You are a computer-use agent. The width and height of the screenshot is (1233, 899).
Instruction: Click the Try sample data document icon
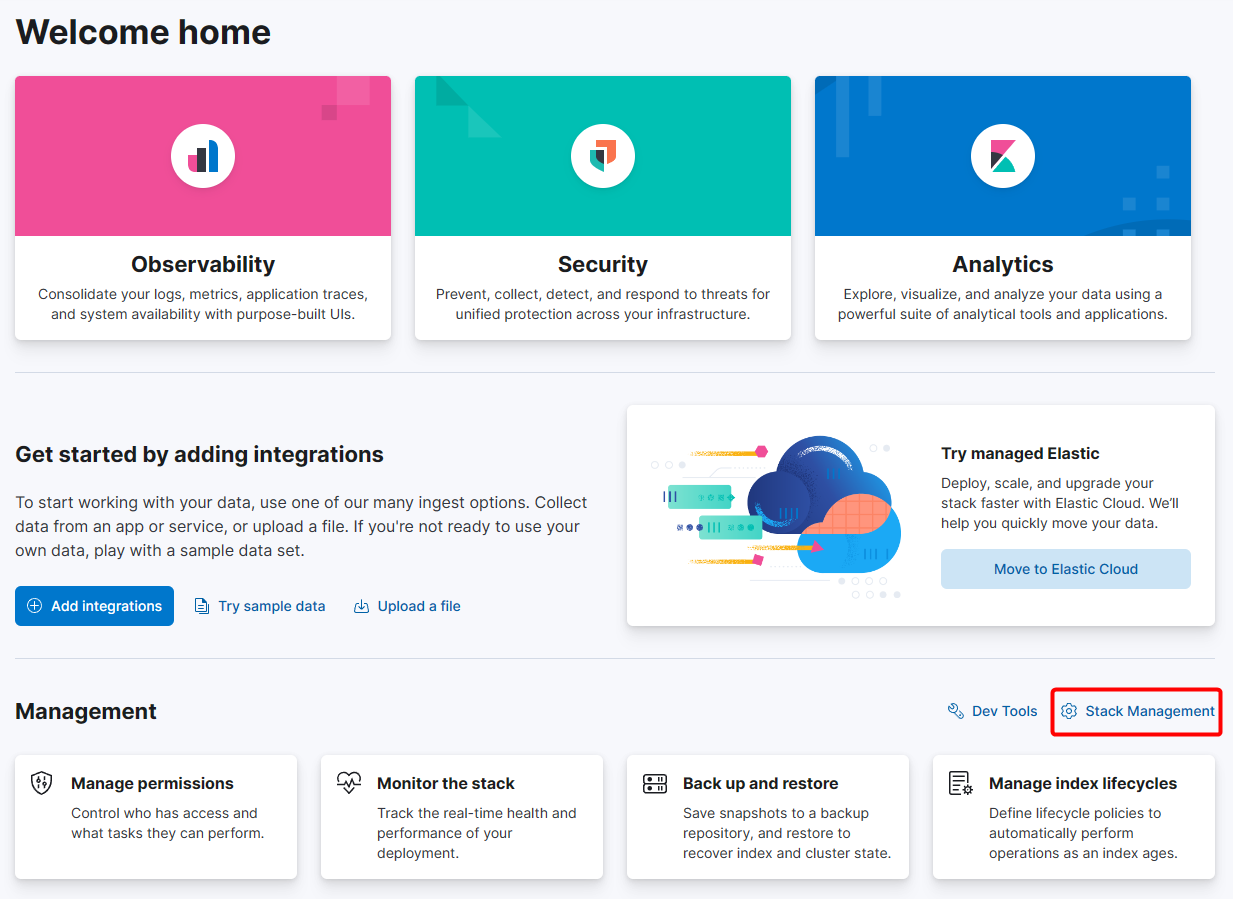tap(202, 606)
